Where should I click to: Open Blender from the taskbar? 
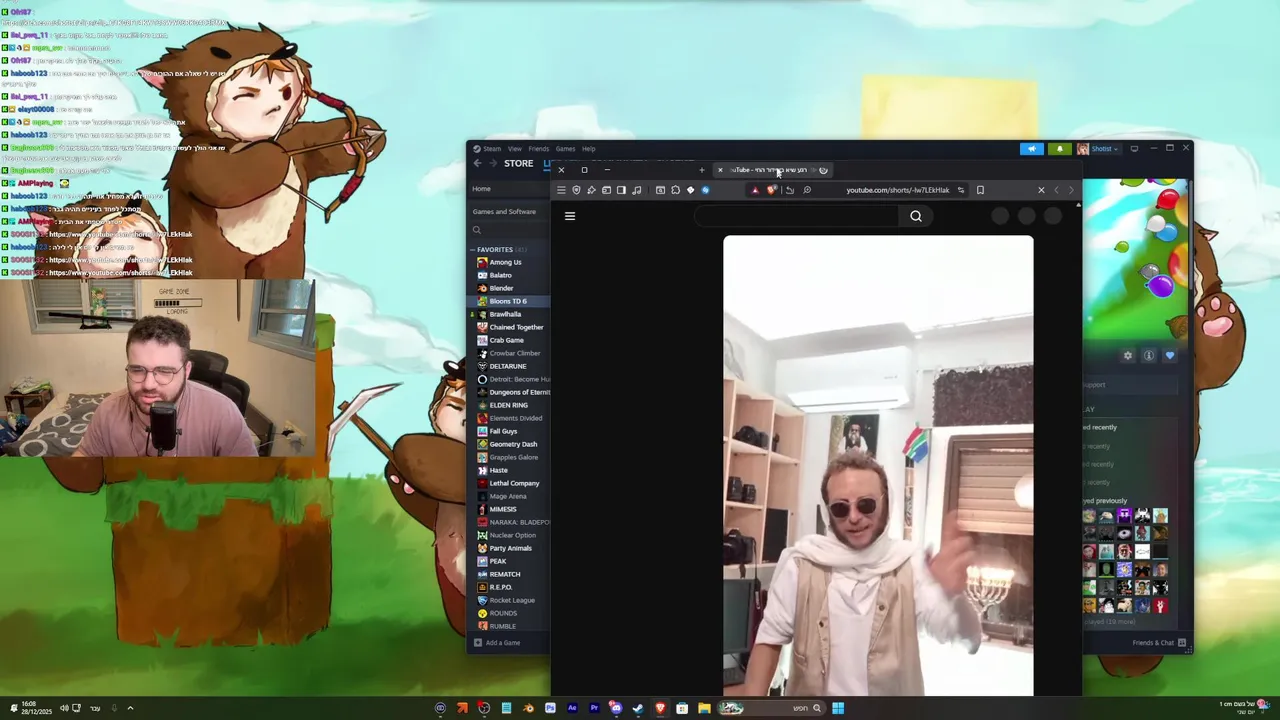(529, 708)
